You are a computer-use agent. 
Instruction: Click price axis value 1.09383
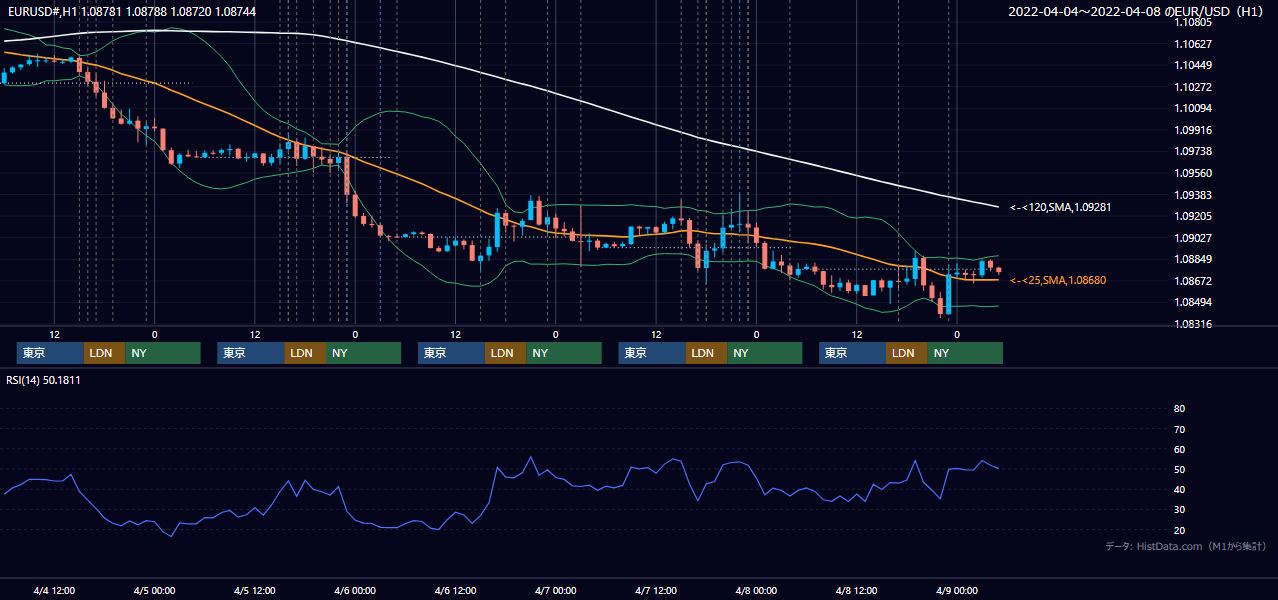[1193, 195]
